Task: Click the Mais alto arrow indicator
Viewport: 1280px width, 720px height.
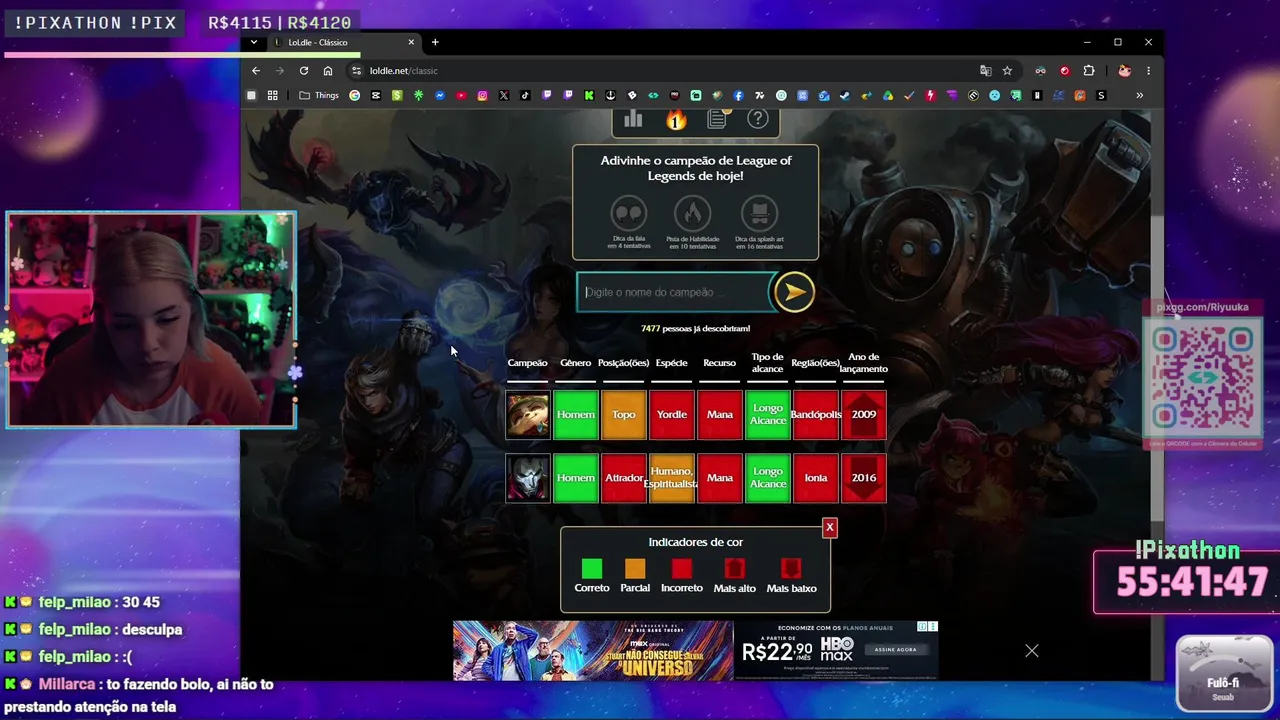Action: (735, 569)
